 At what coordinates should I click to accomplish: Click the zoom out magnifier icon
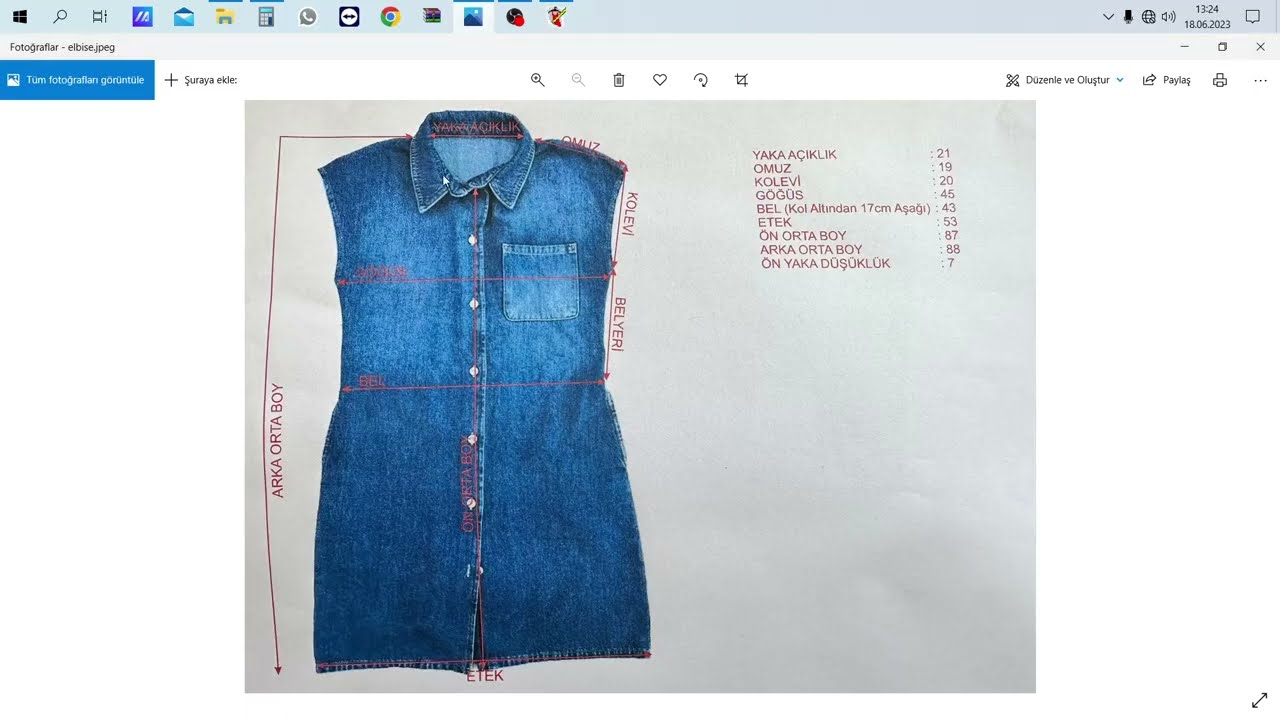pyautogui.click(x=578, y=80)
